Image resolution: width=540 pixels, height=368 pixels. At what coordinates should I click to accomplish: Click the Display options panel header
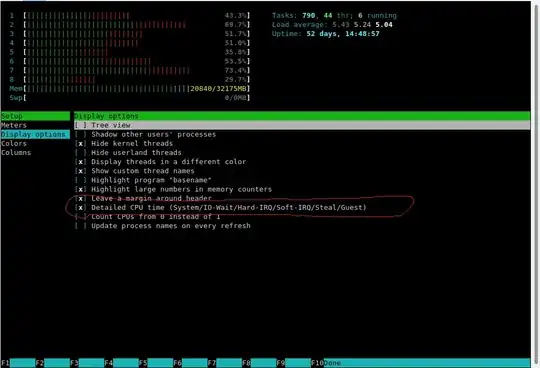coord(302,116)
